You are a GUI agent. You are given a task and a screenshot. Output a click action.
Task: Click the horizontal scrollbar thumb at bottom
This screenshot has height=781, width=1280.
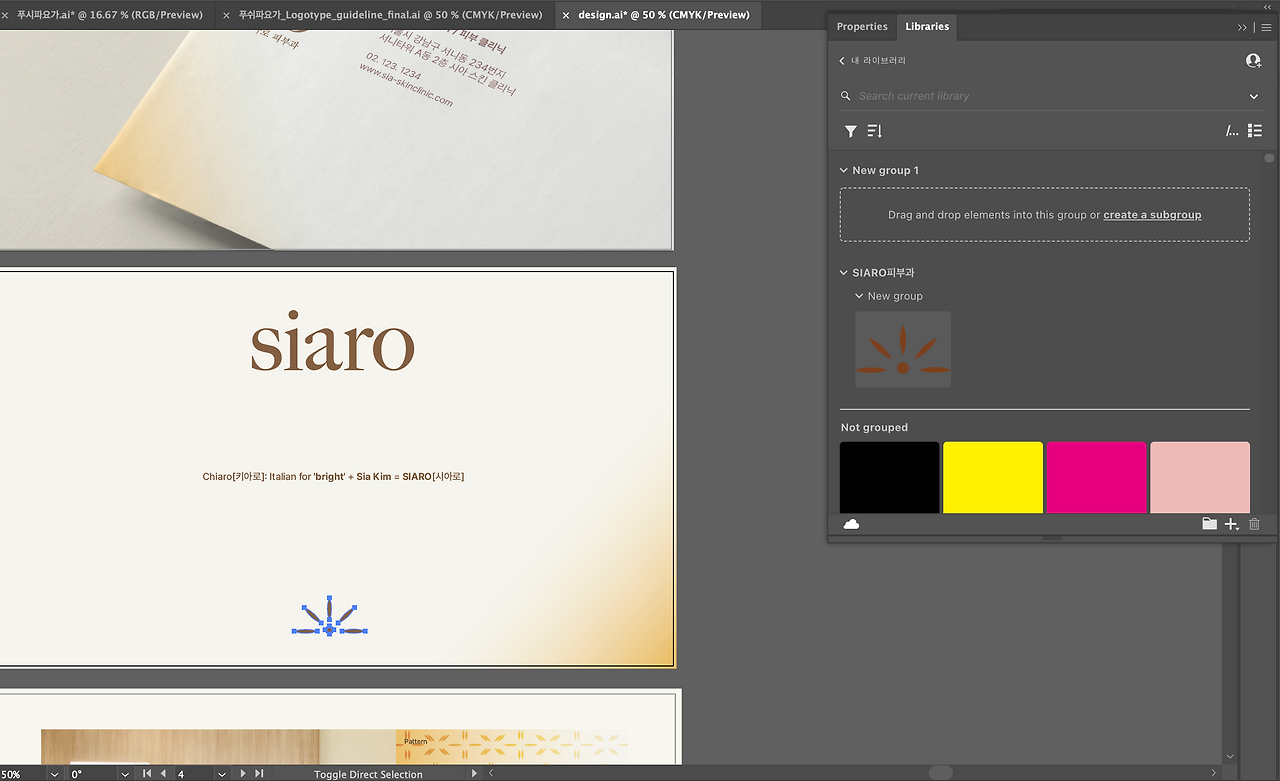click(940, 773)
